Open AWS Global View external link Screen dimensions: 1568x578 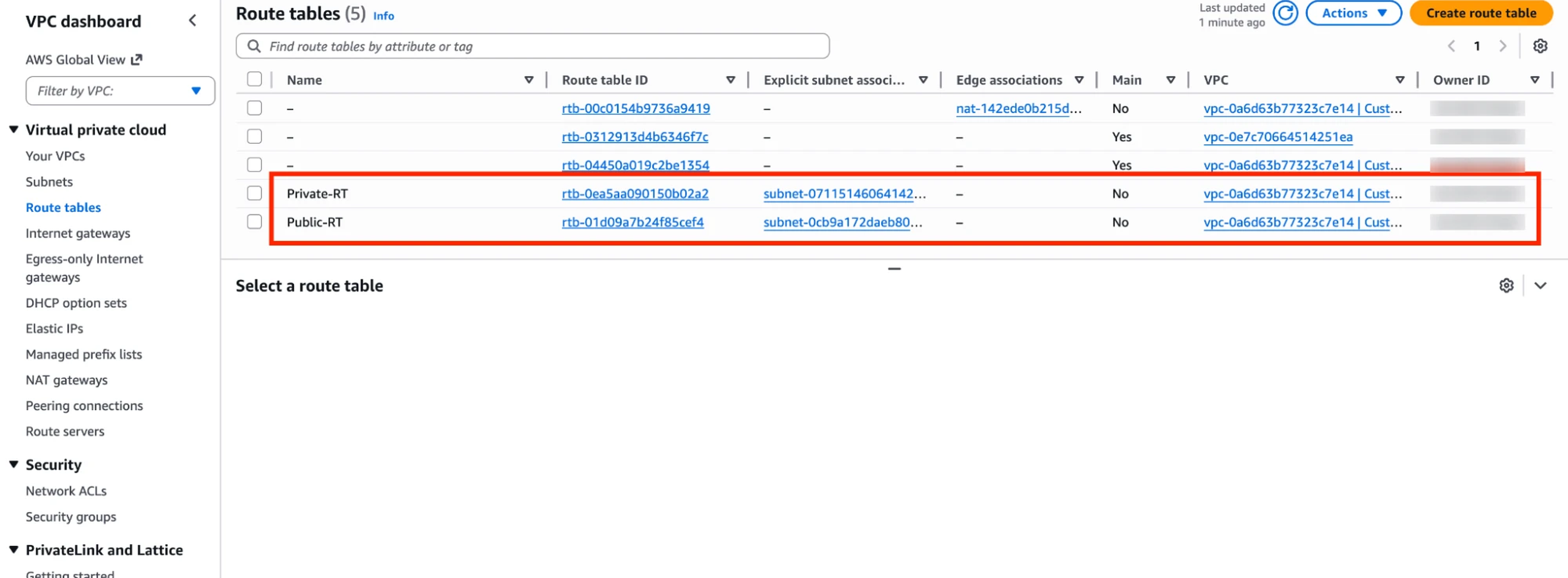pyautogui.click(x=83, y=60)
